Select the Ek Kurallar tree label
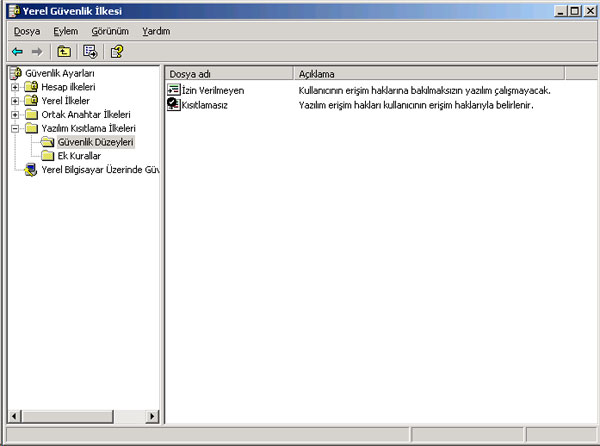 [x=79, y=156]
